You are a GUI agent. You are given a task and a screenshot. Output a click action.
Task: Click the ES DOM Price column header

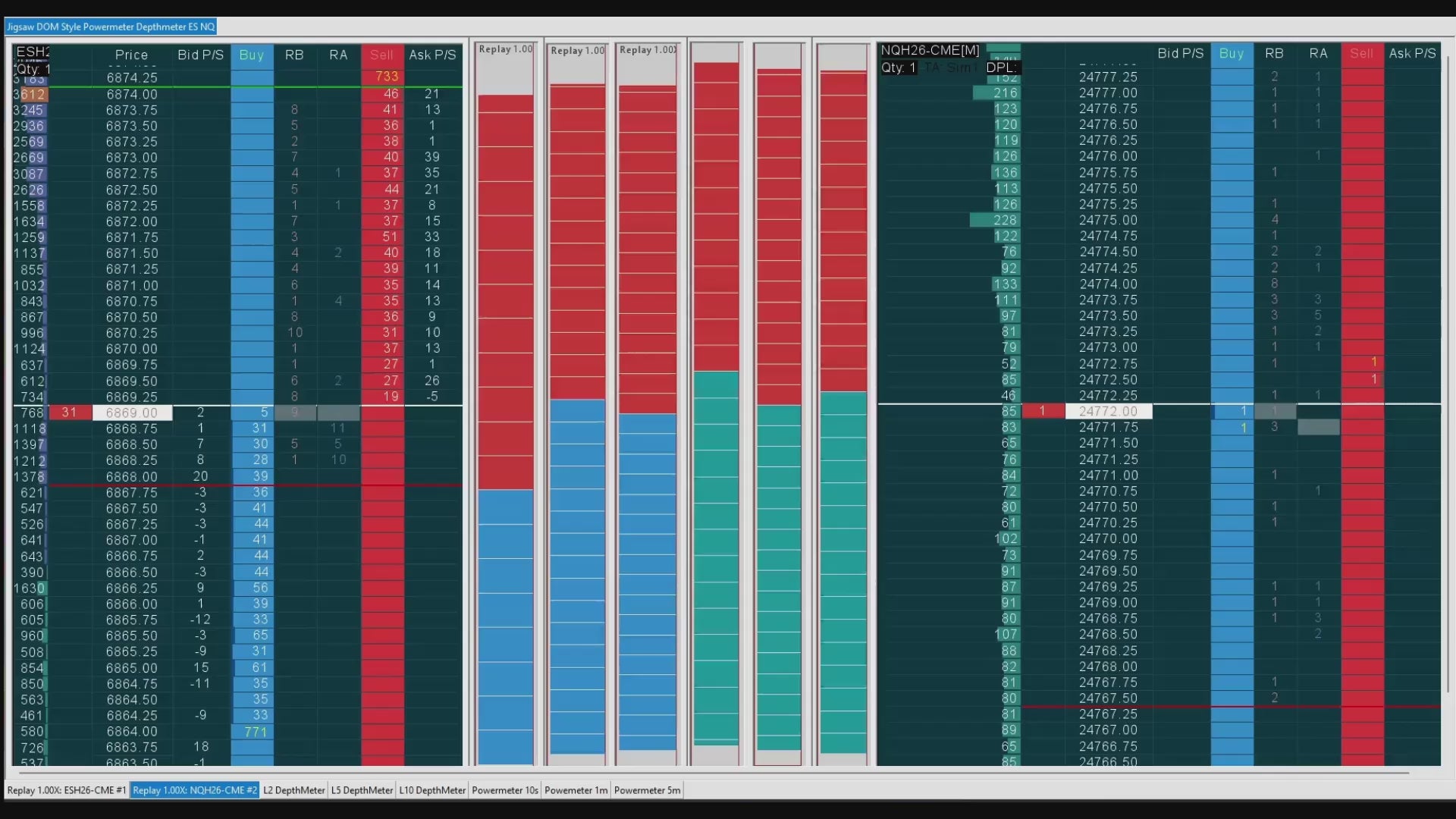[x=131, y=55]
